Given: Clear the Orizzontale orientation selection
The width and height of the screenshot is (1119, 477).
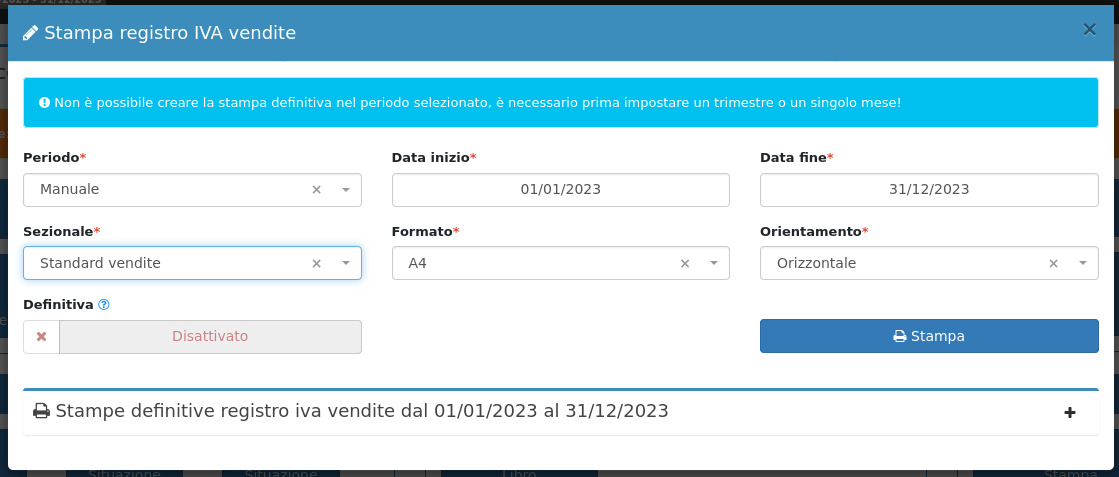Looking at the screenshot, I should pyautogui.click(x=1053, y=264).
